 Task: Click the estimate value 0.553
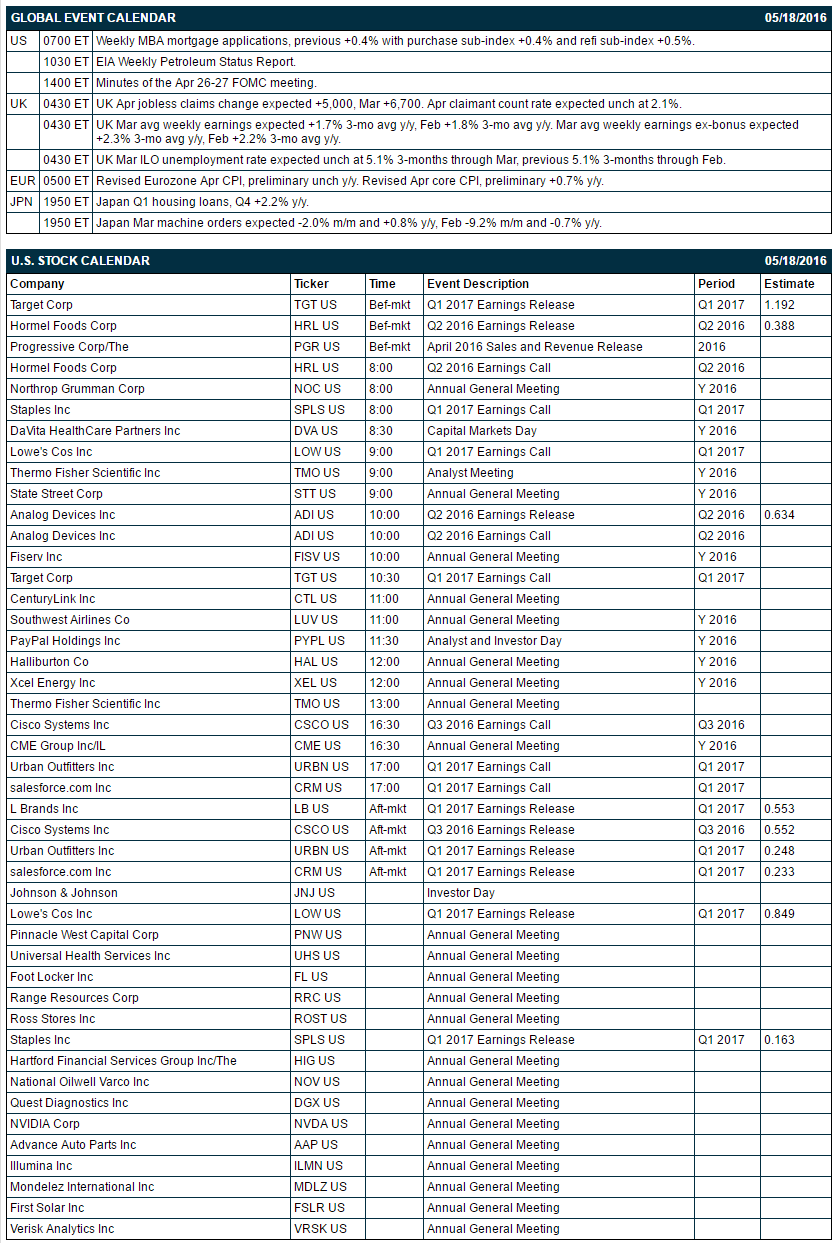(780, 809)
